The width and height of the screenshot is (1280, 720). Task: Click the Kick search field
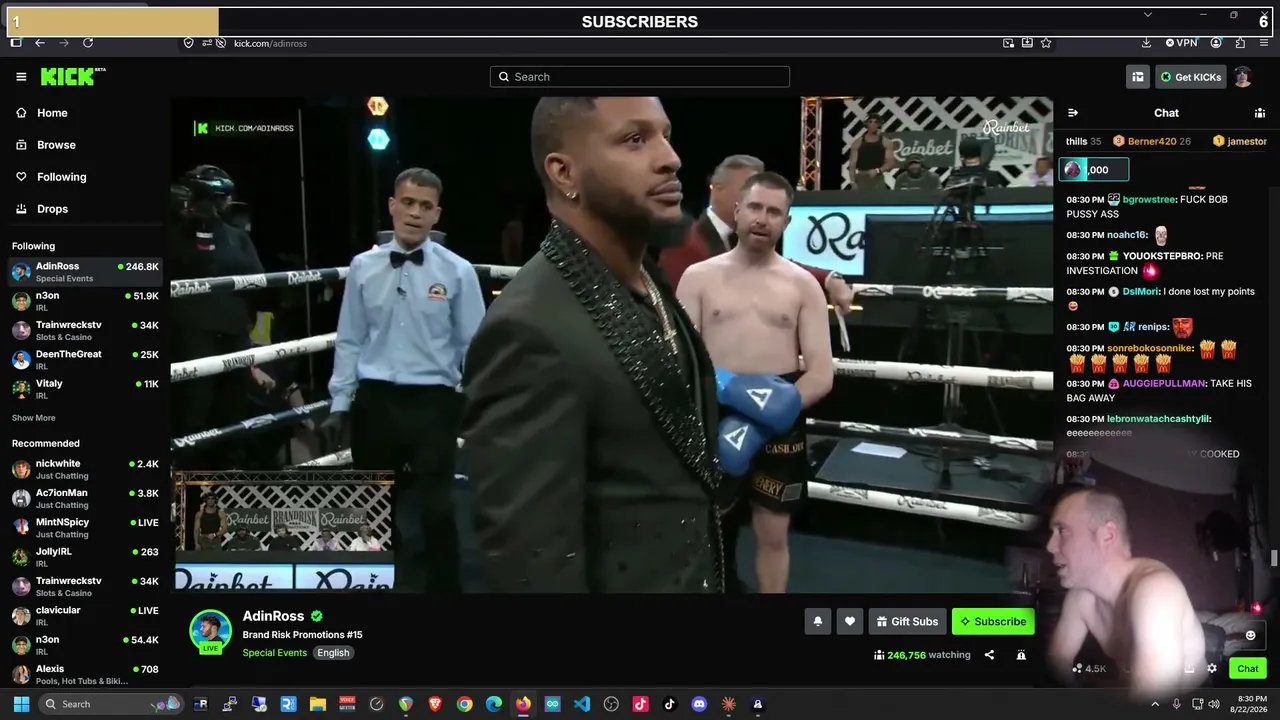(640, 77)
